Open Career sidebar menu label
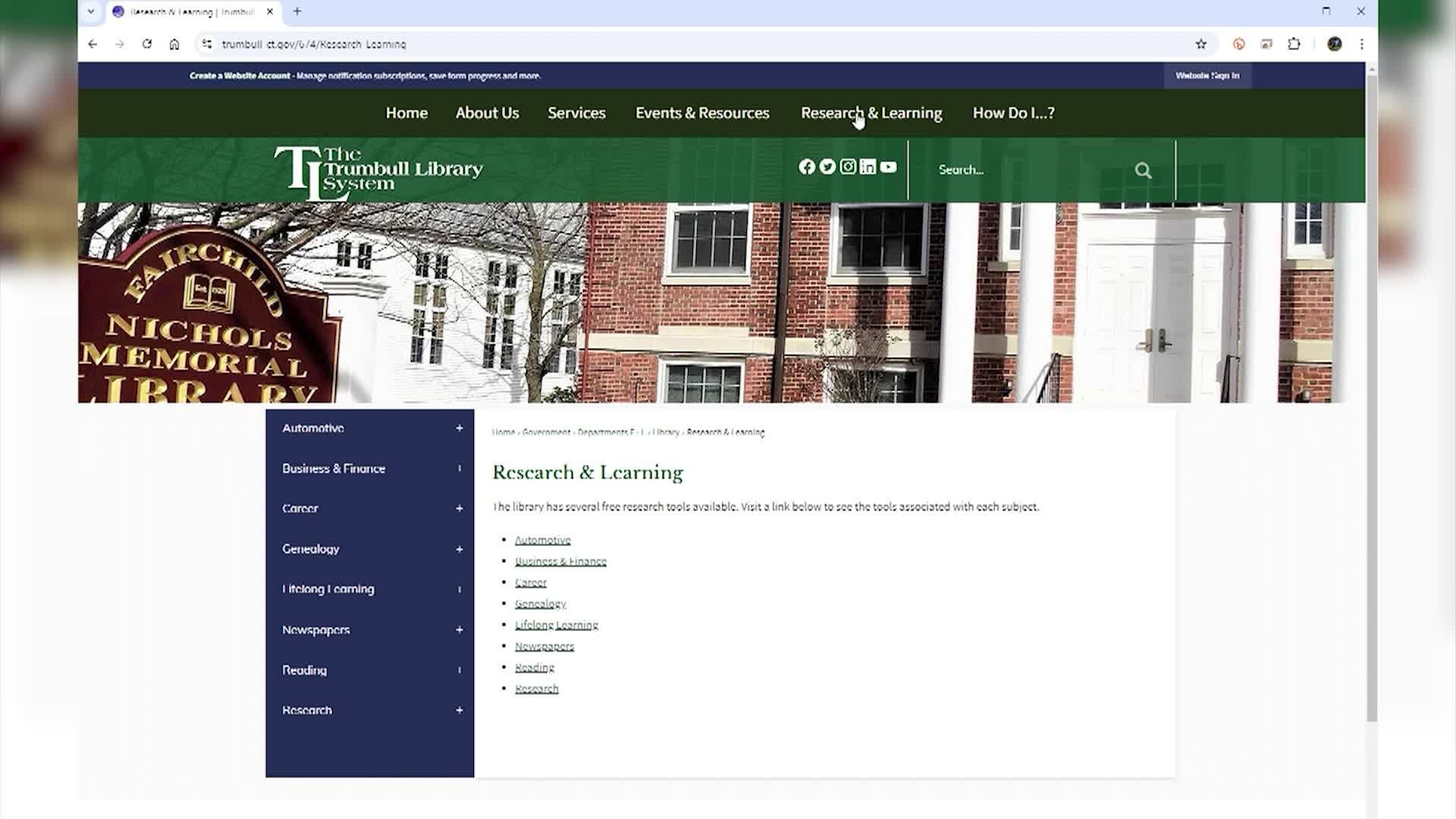Image resolution: width=1456 pixels, height=819 pixels. pyautogui.click(x=300, y=509)
